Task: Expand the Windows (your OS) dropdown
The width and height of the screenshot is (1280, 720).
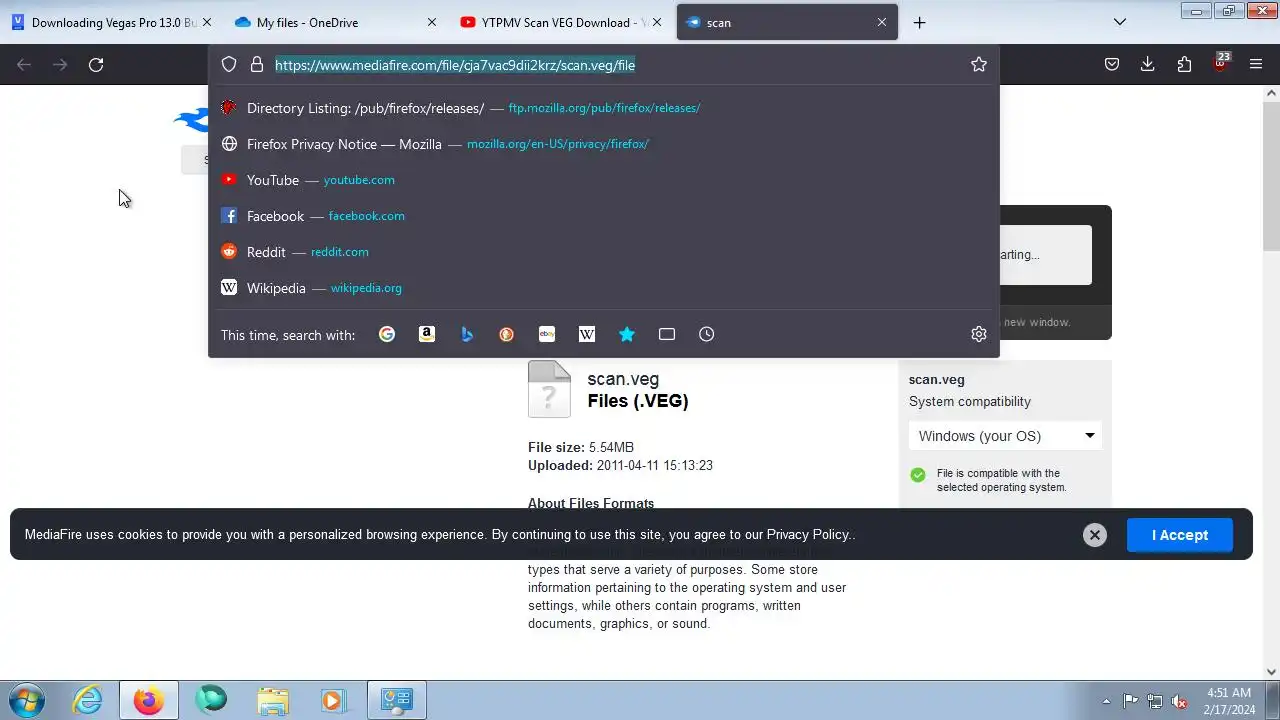Action: (x=1006, y=436)
